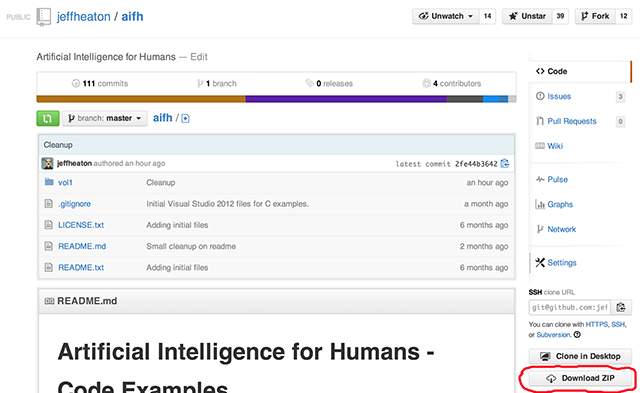Click the Settings tools icon in sidebar
The width and height of the screenshot is (640, 393).
click(x=540, y=262)
